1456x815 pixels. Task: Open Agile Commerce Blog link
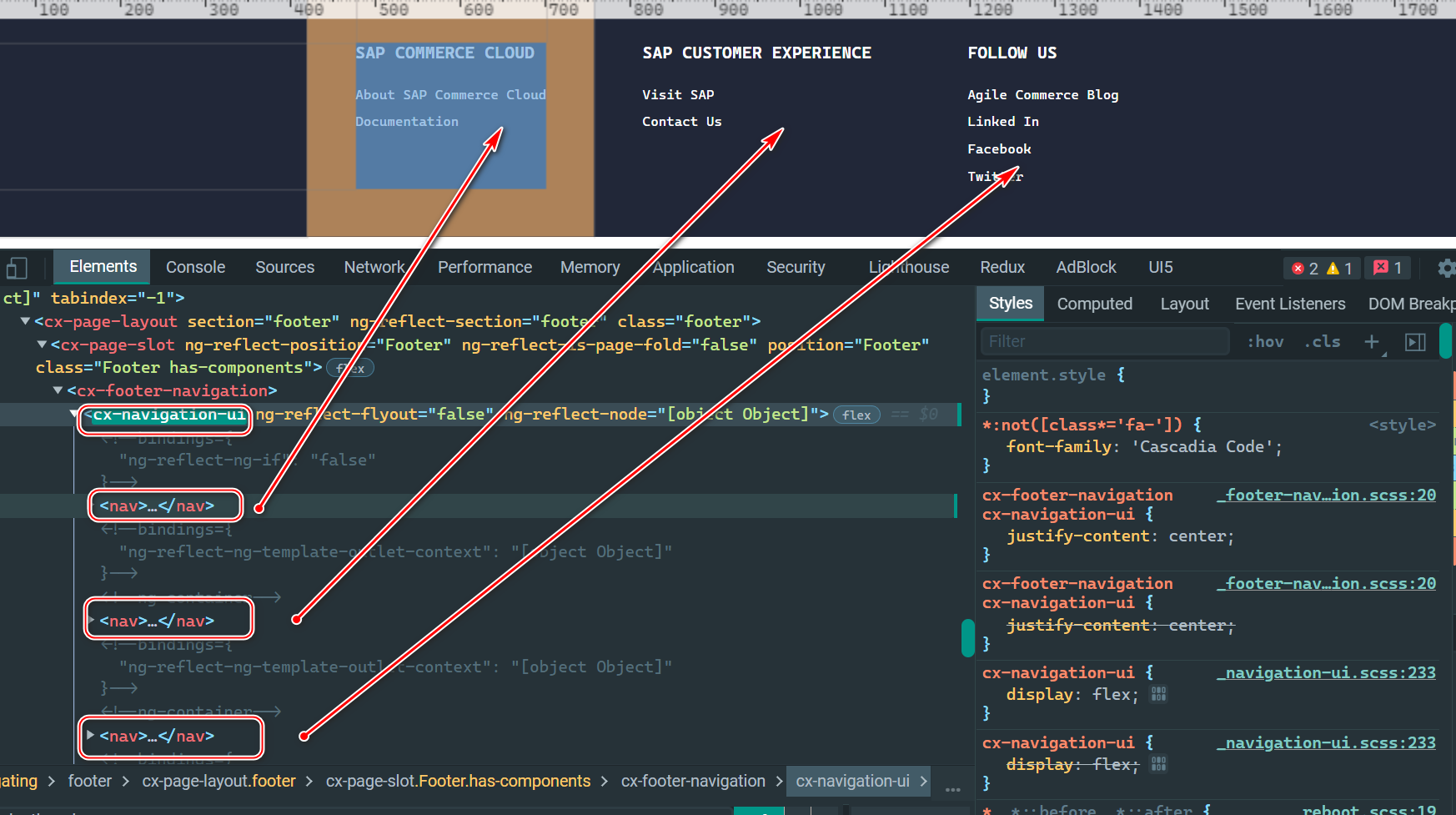1042,95
